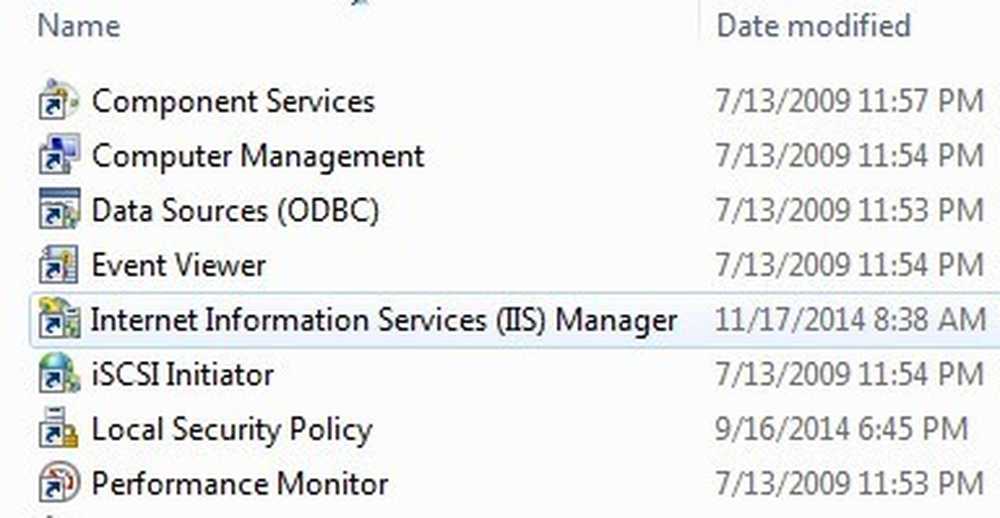Select the IIS Manager shortcut icon
The image size is (1000, 518).
(x=59, y=319)
